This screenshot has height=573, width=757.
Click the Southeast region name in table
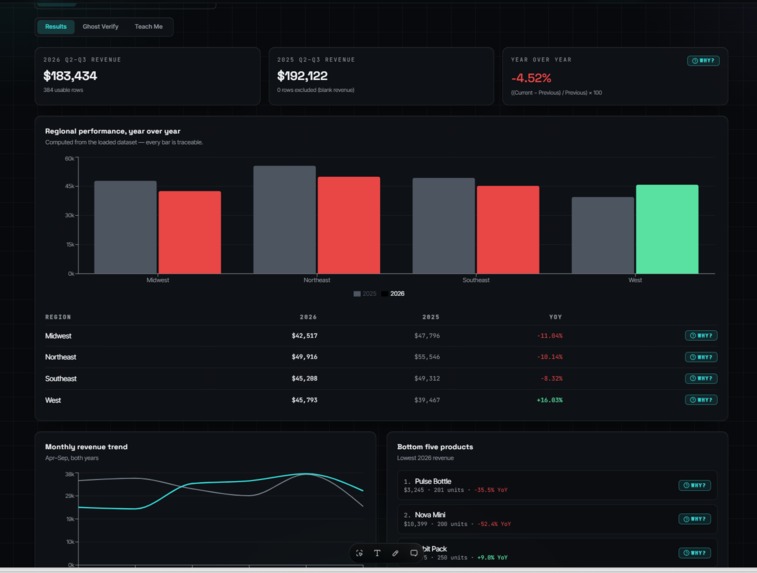[x=60, y=378]
